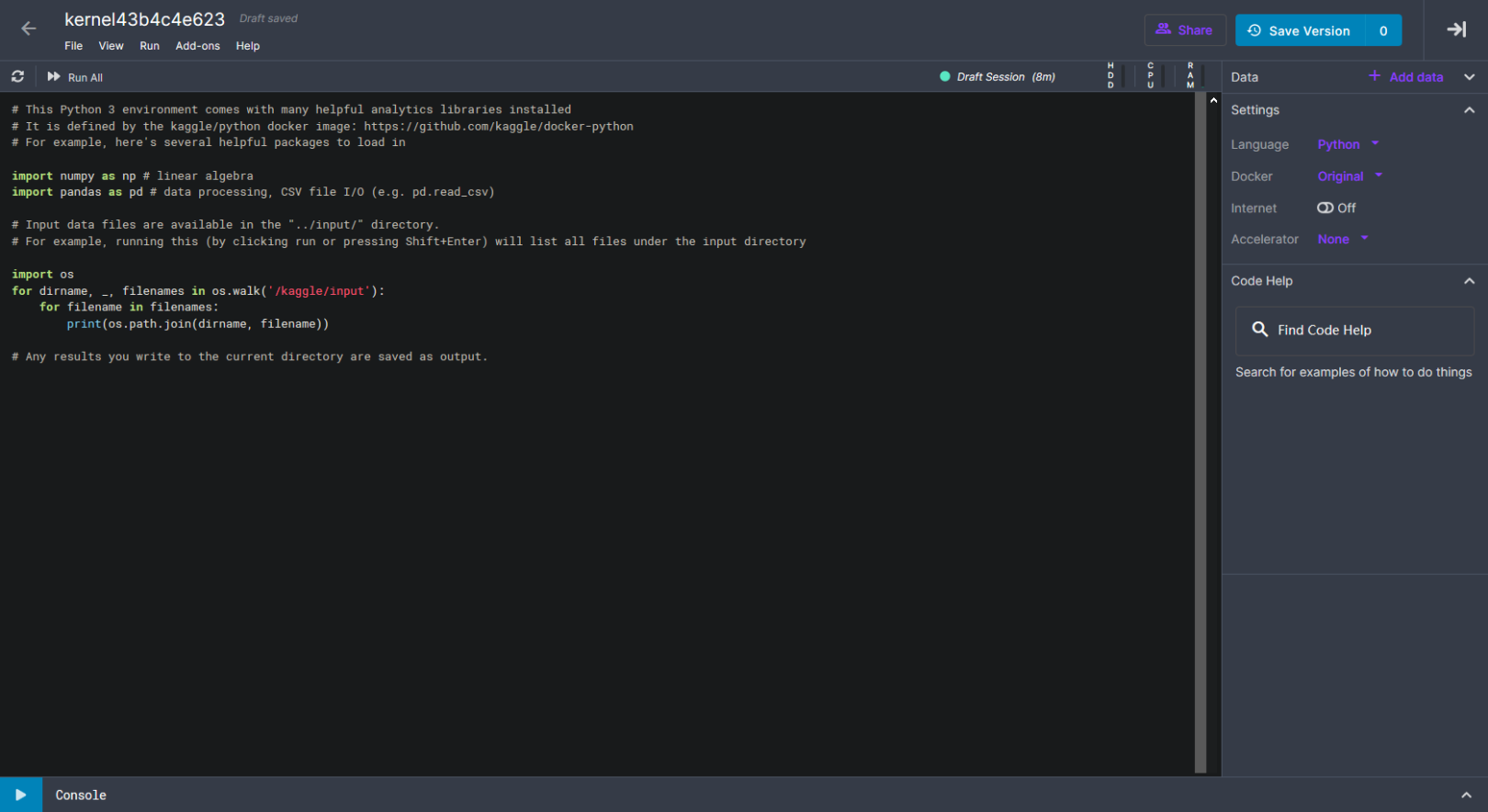Click the CPU usage indicator
1488x812 pixels.
1155,75
